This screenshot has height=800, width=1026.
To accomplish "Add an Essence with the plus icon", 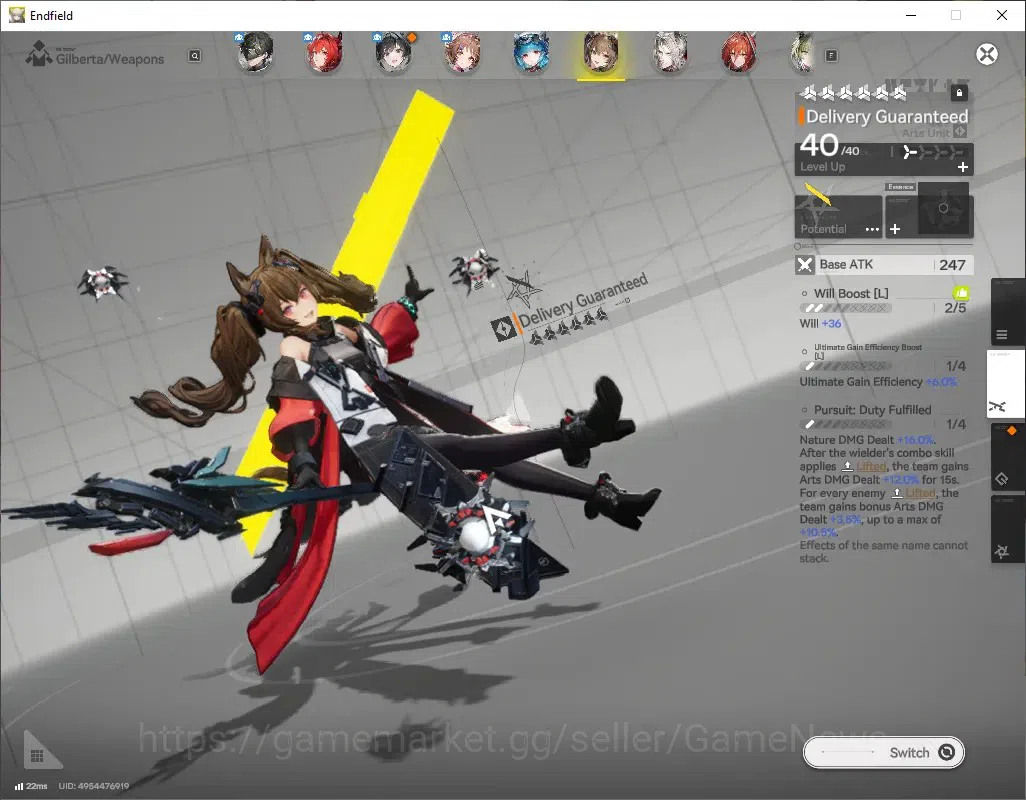I will click(x=895, y=229).
